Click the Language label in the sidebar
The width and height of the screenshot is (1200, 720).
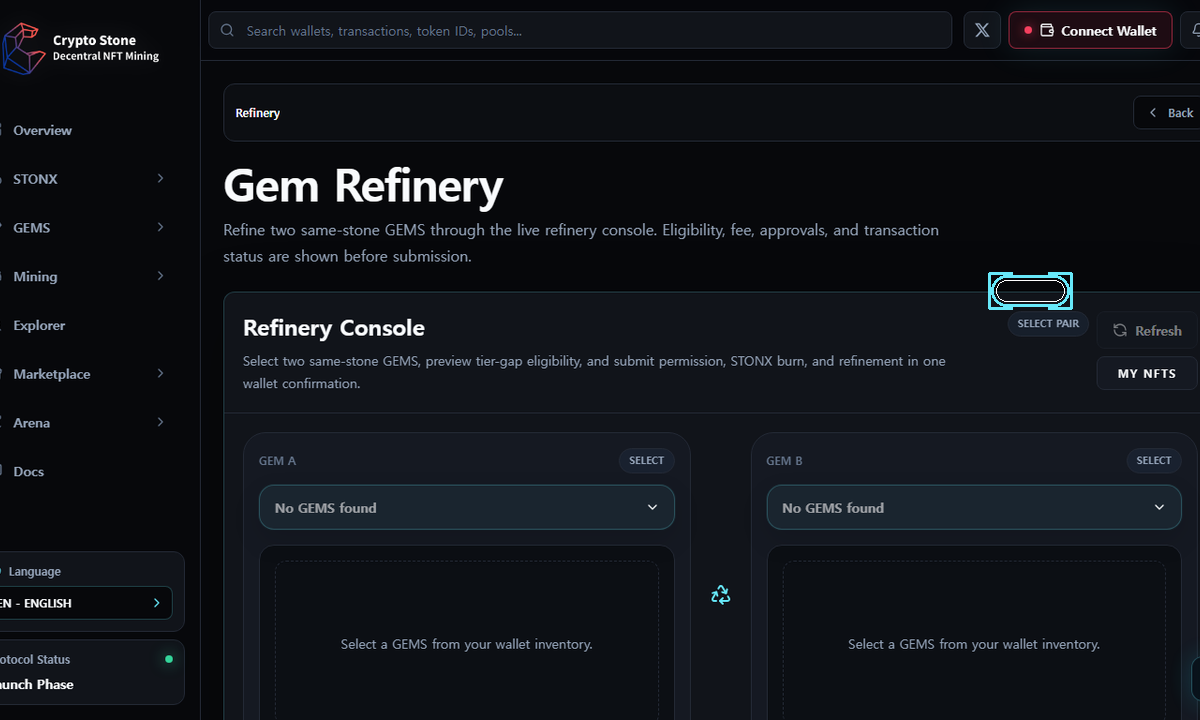click(35, 572)
